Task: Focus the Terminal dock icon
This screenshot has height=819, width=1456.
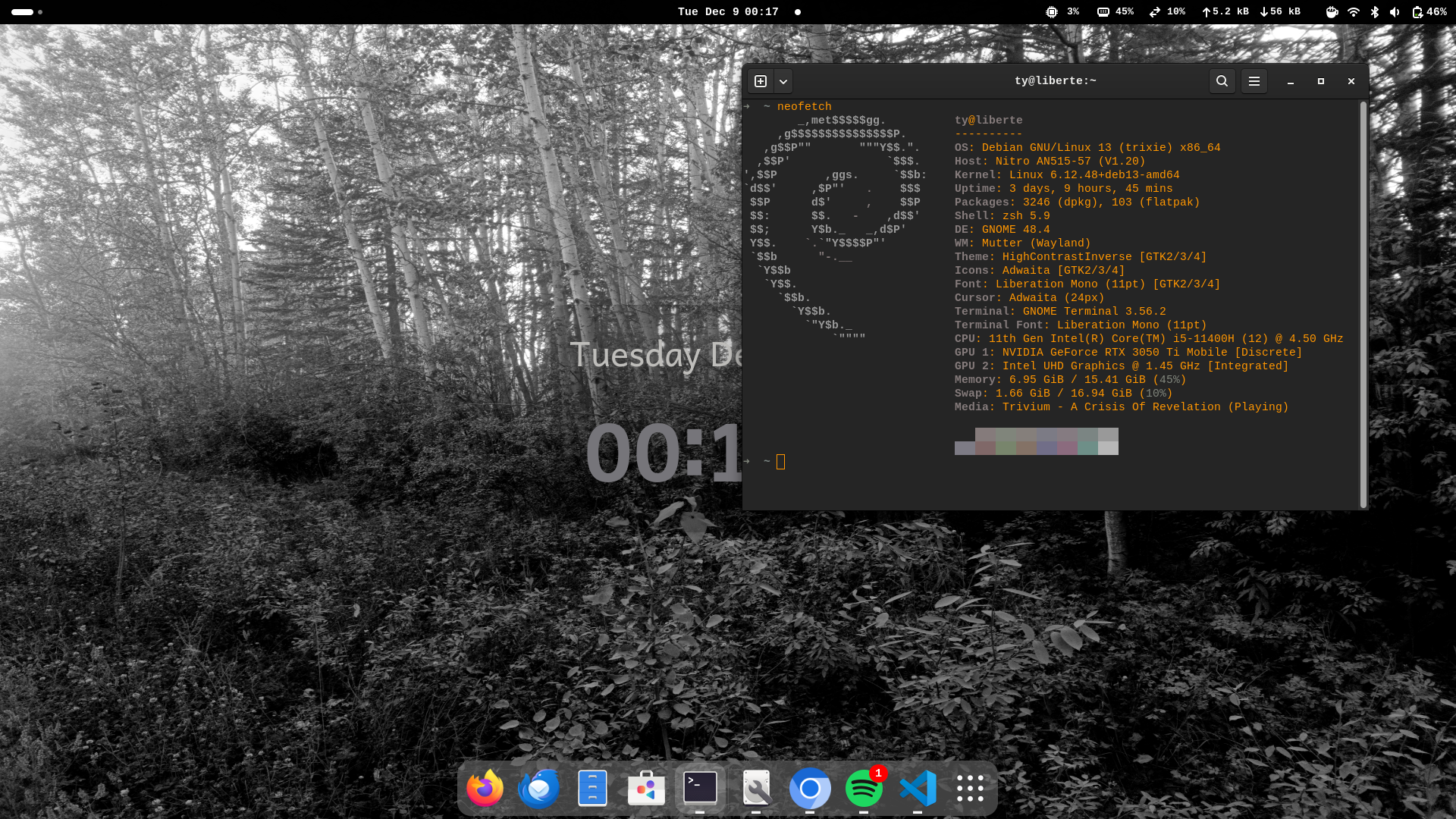Action: click(x=700, y=789)
